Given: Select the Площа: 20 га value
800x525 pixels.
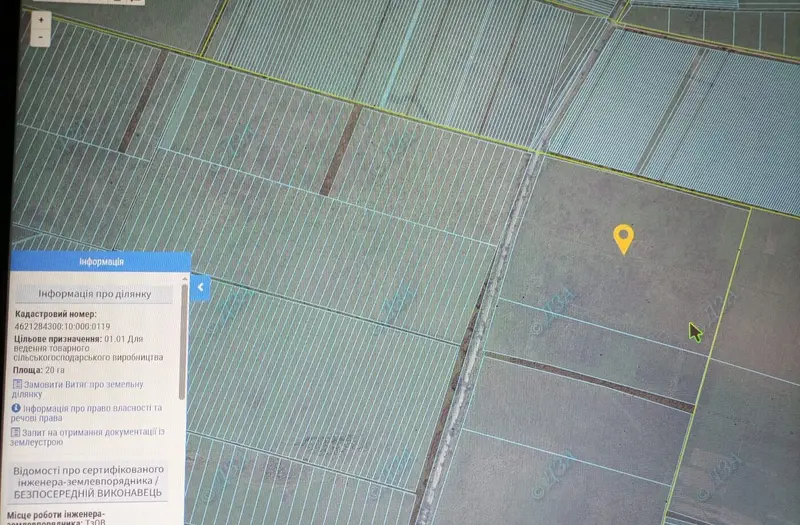Looking at the screenshot, I should [x=39, y=370].
